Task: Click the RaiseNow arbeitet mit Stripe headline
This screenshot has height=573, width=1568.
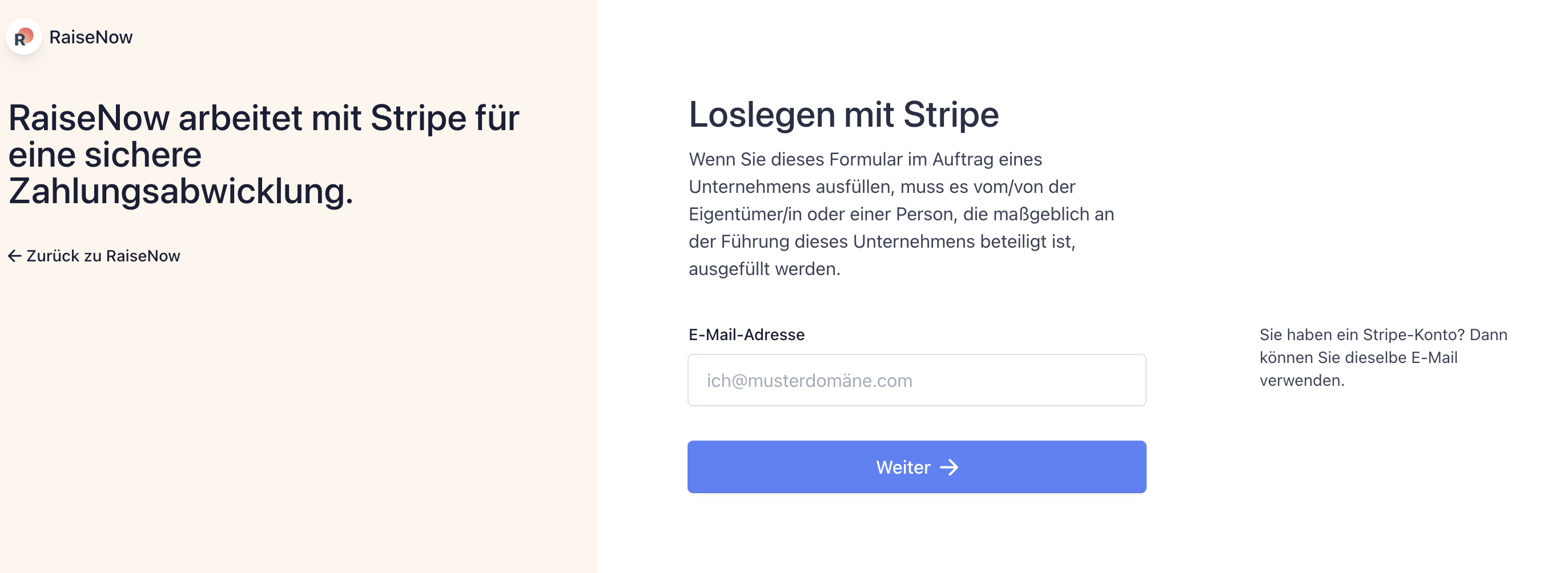Action: 264,155
